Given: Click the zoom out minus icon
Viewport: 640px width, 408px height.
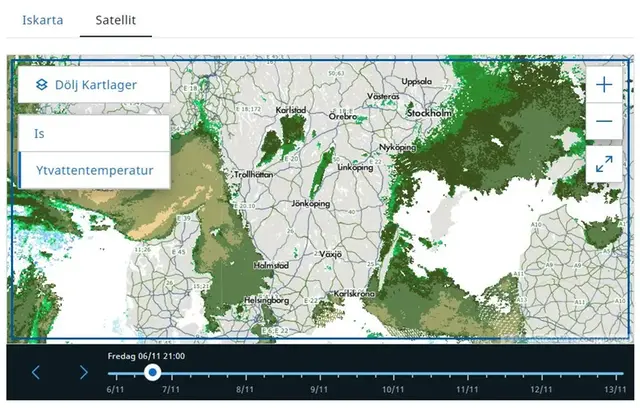Looking at the screenshot, I should coord(603,123).
